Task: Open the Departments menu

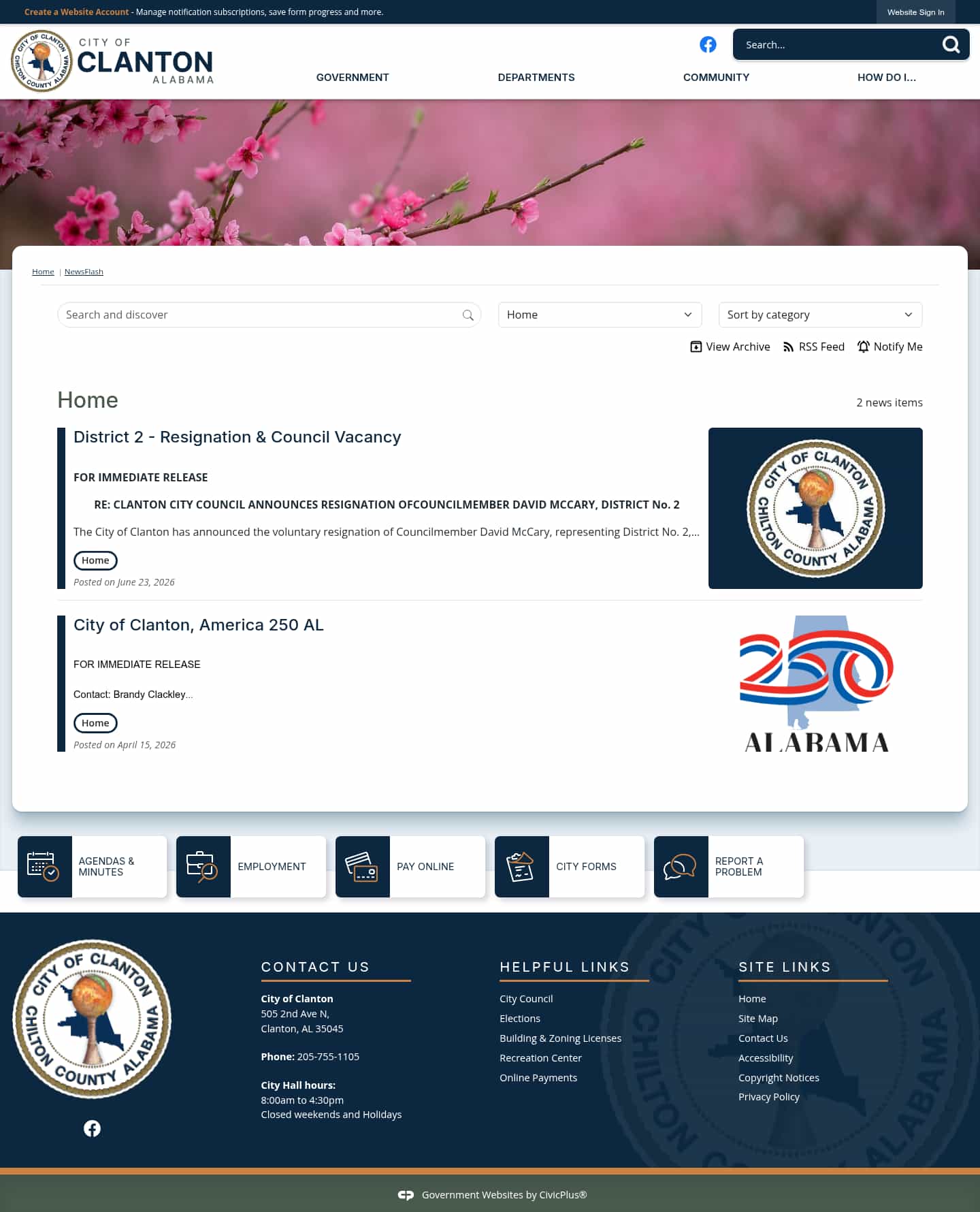Action: (536, 78)
